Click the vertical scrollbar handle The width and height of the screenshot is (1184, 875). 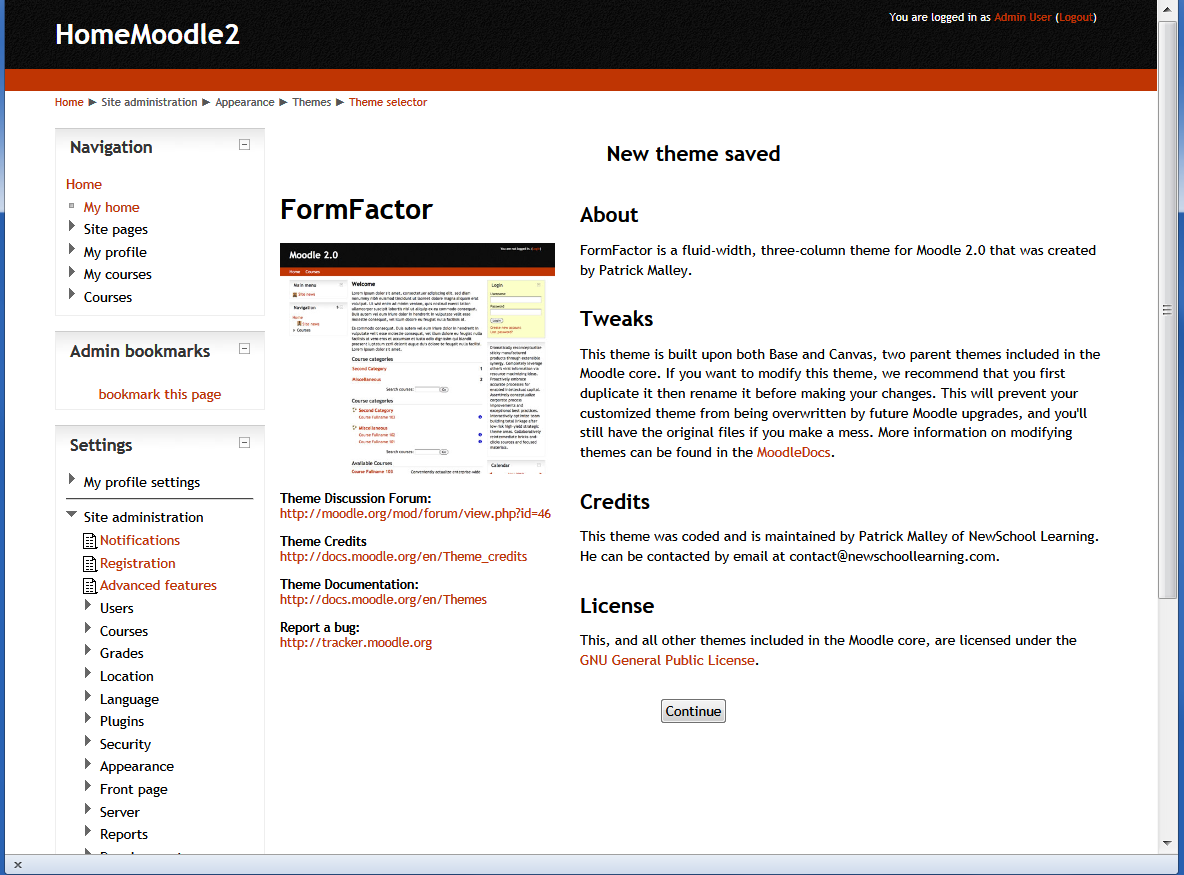coord(1167,310)
